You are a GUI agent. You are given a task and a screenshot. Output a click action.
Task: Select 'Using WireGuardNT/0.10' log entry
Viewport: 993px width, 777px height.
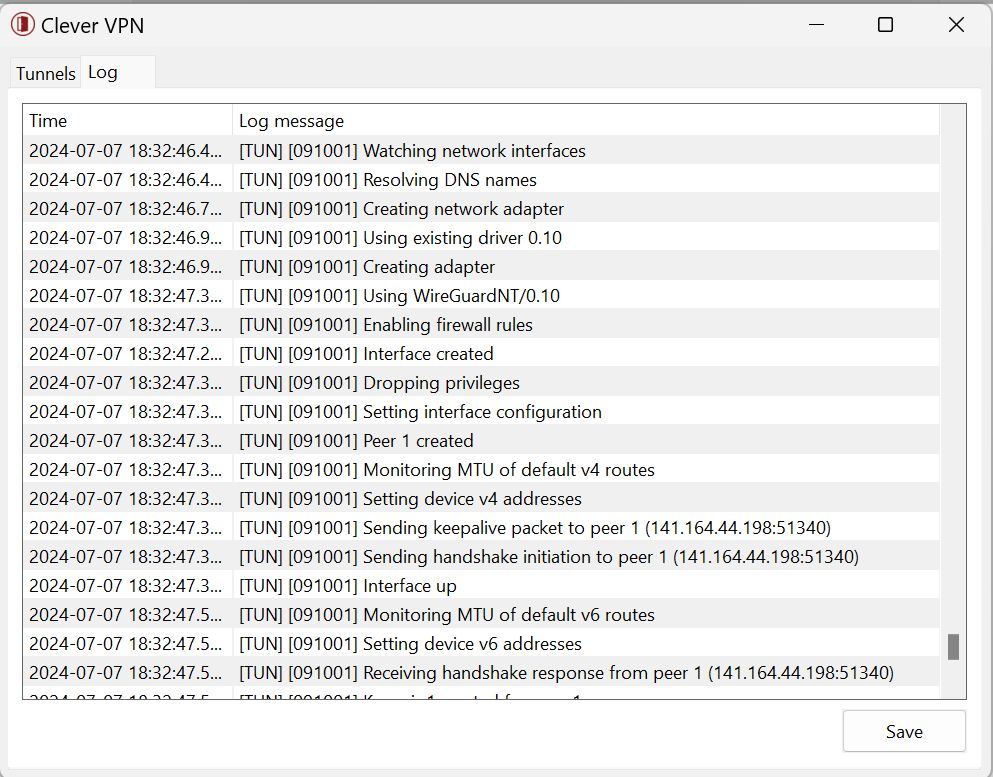pyautogui.click(x=481, y=296)
